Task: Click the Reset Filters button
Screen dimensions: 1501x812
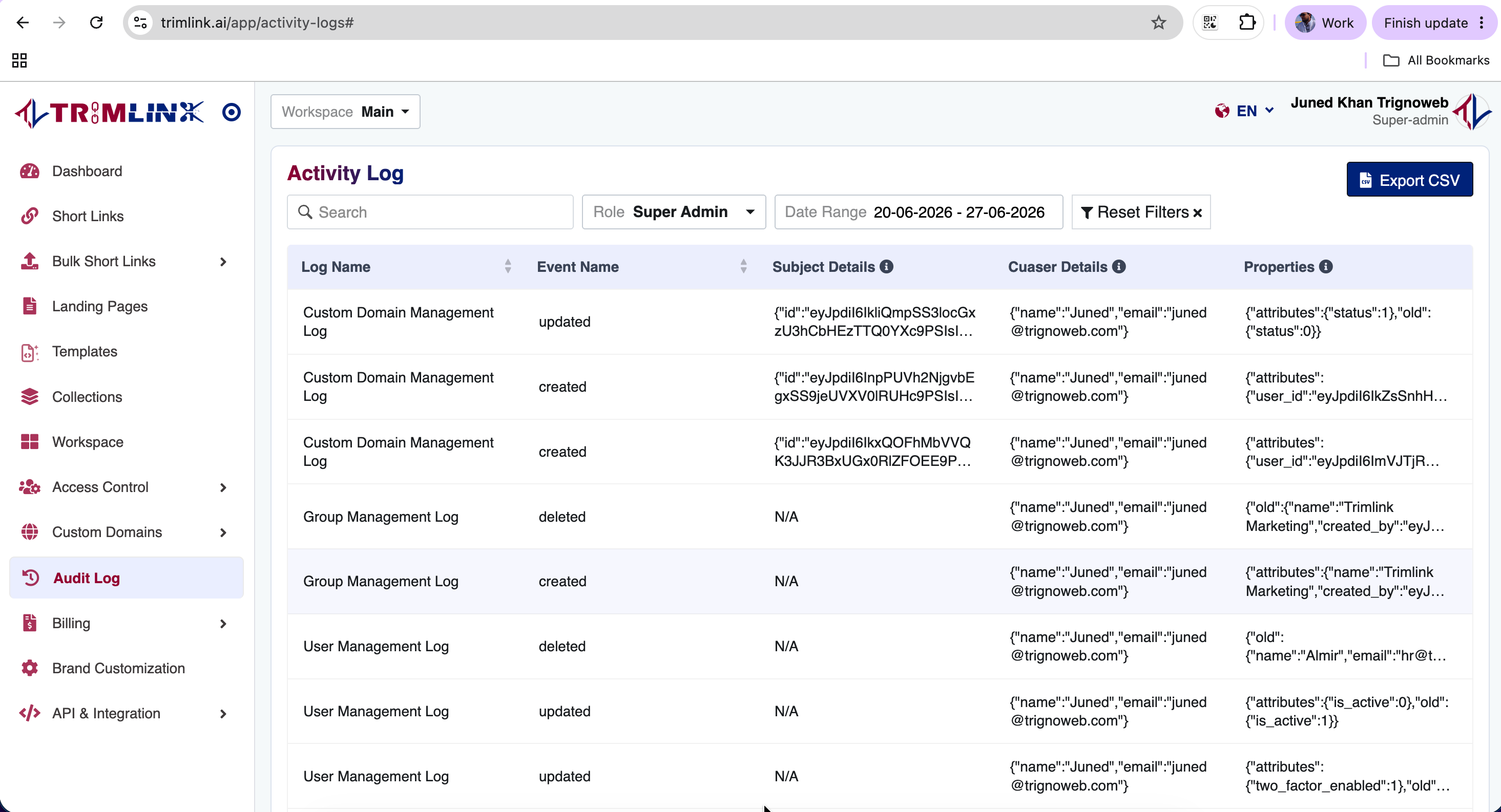Action: click(1141, 212)
